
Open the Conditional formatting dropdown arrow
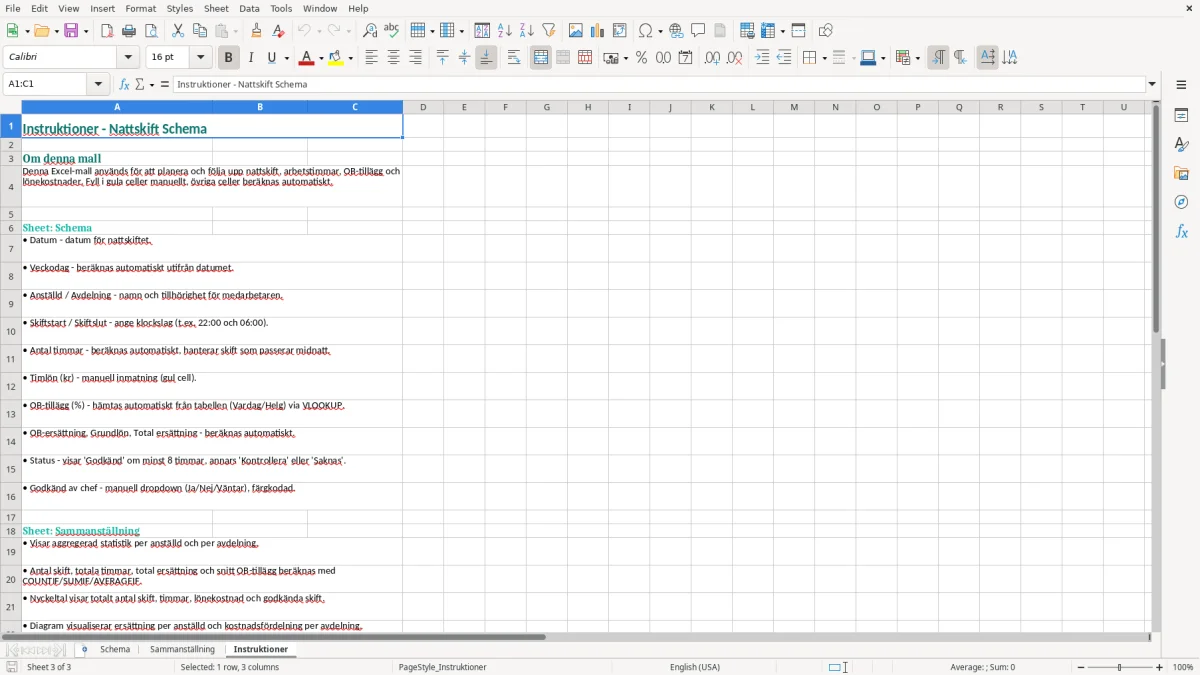click(917, 58)
